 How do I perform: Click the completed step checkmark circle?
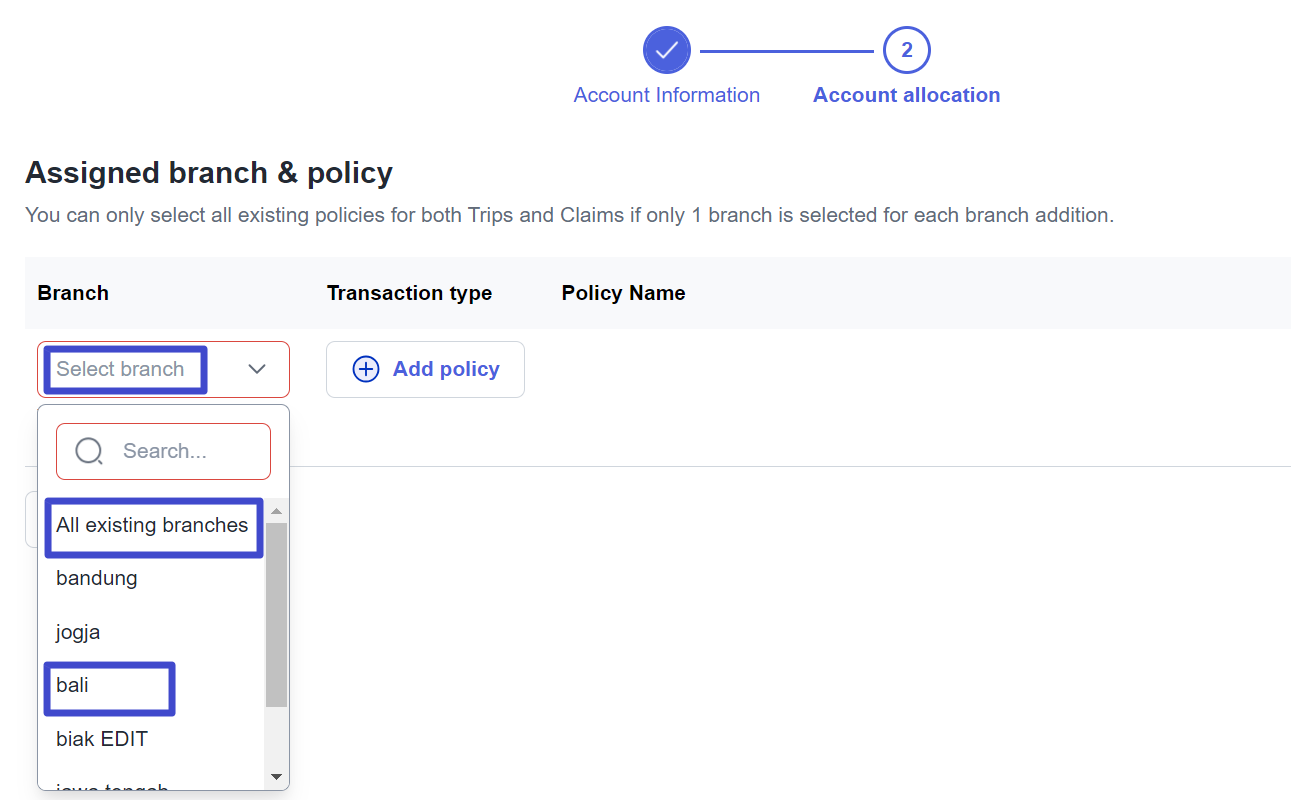(666, 50)
